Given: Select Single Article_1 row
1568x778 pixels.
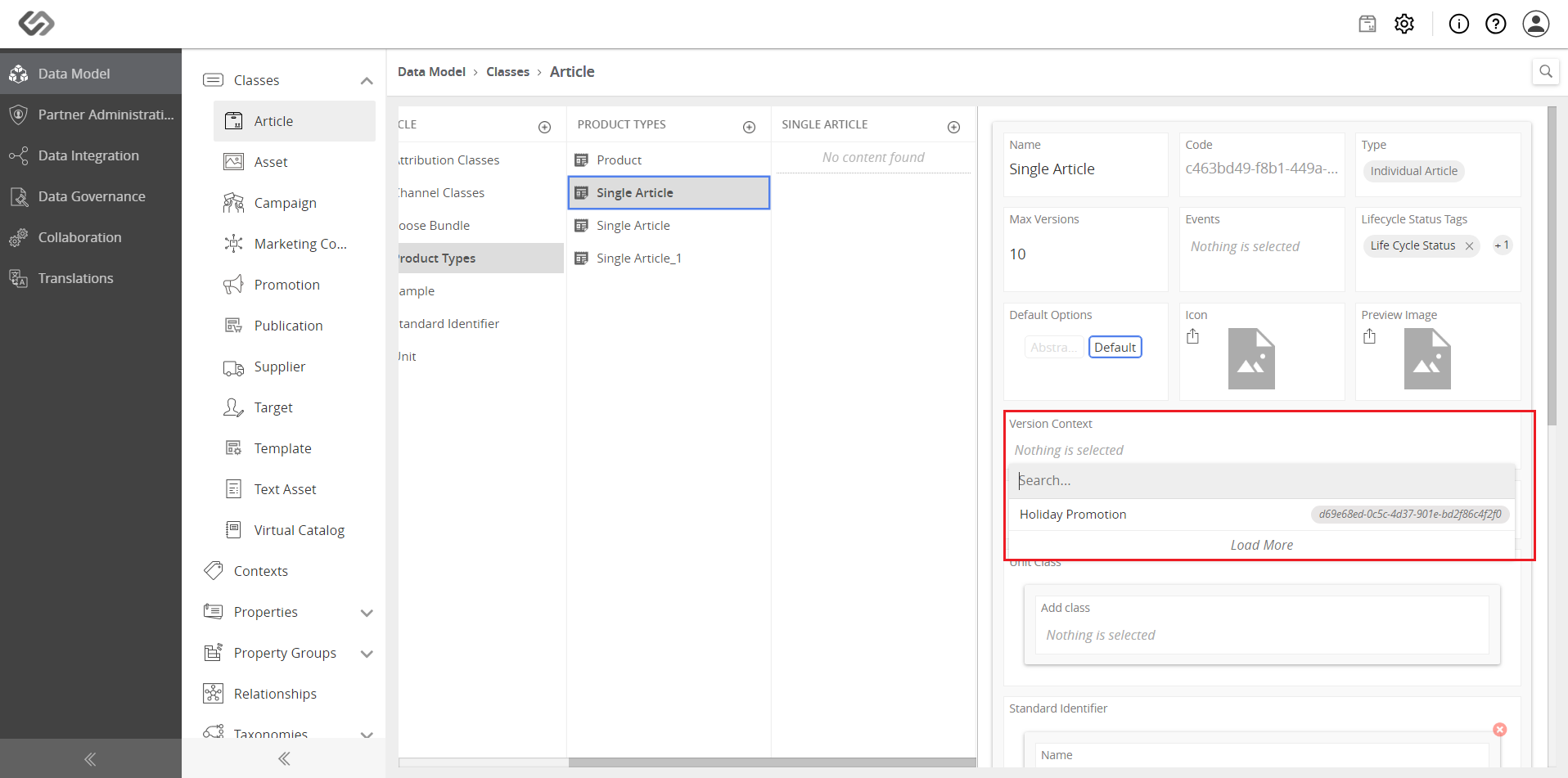Looking at the screenshot, I should [x=669, y=259].
